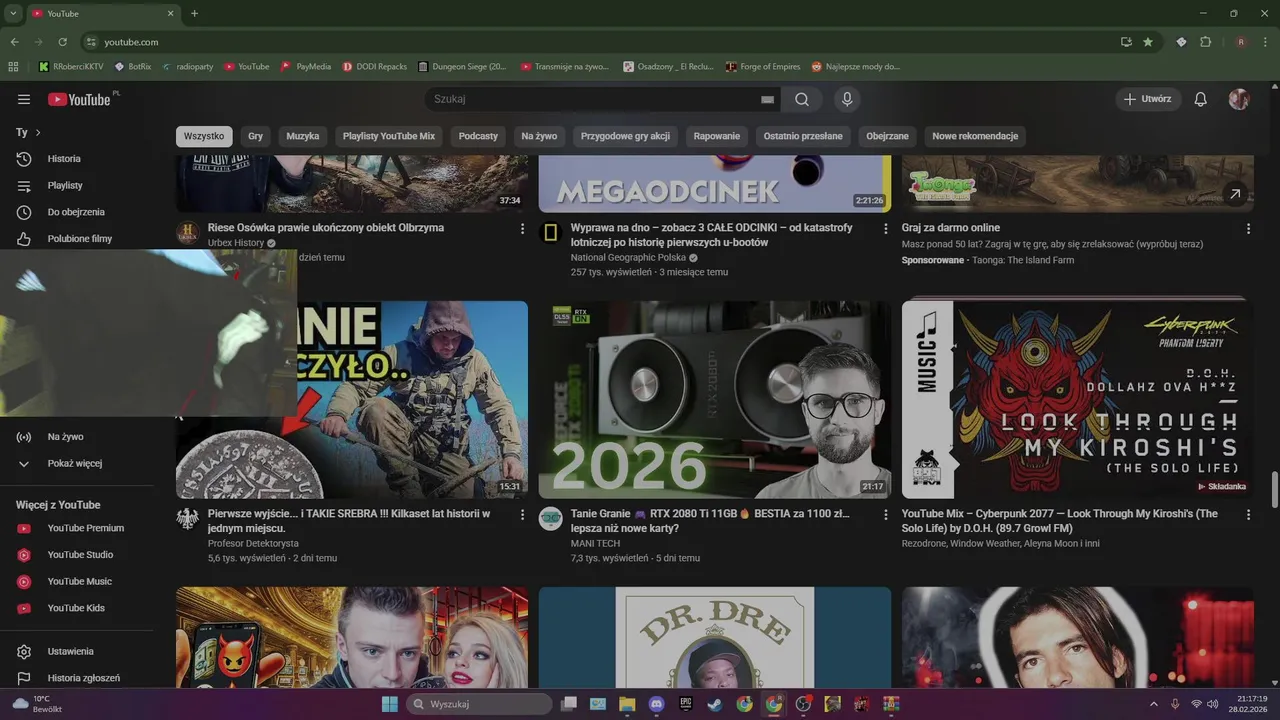Image resolution: width=1280 pixels, height=720 pixels.
Task: Open Profesor Detektorysta channel name link
Action: tap(253, 543)
